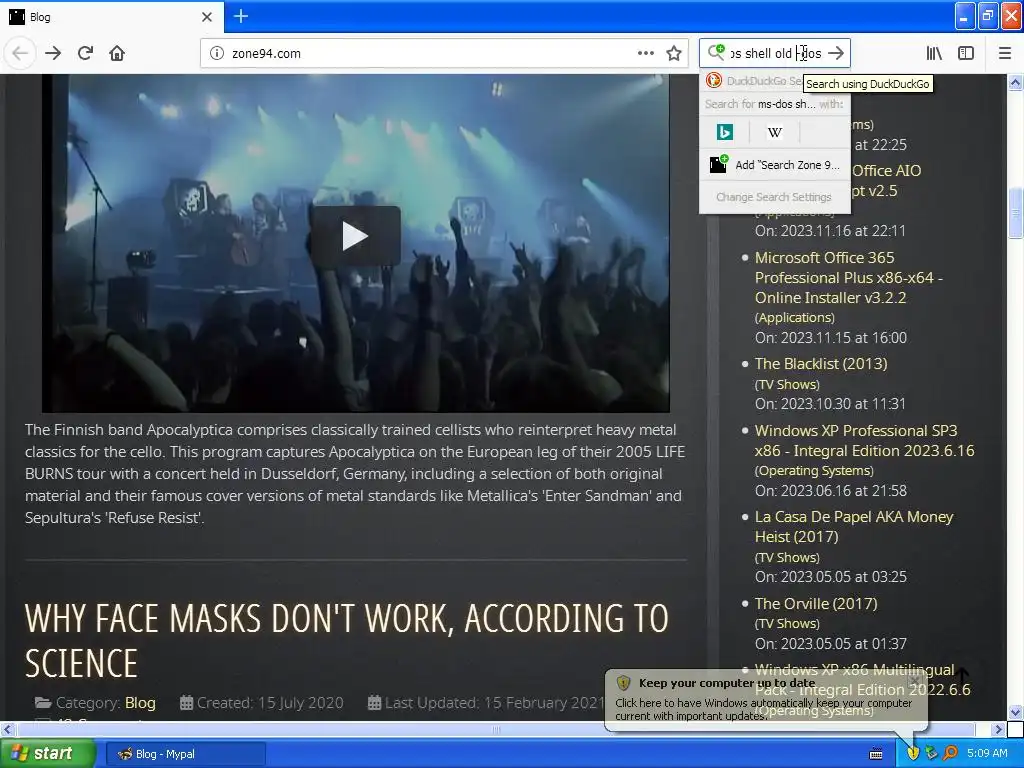Click the 5:09 AM system clock
This screenshot has height=768, width=1024.
coord(987,753)
